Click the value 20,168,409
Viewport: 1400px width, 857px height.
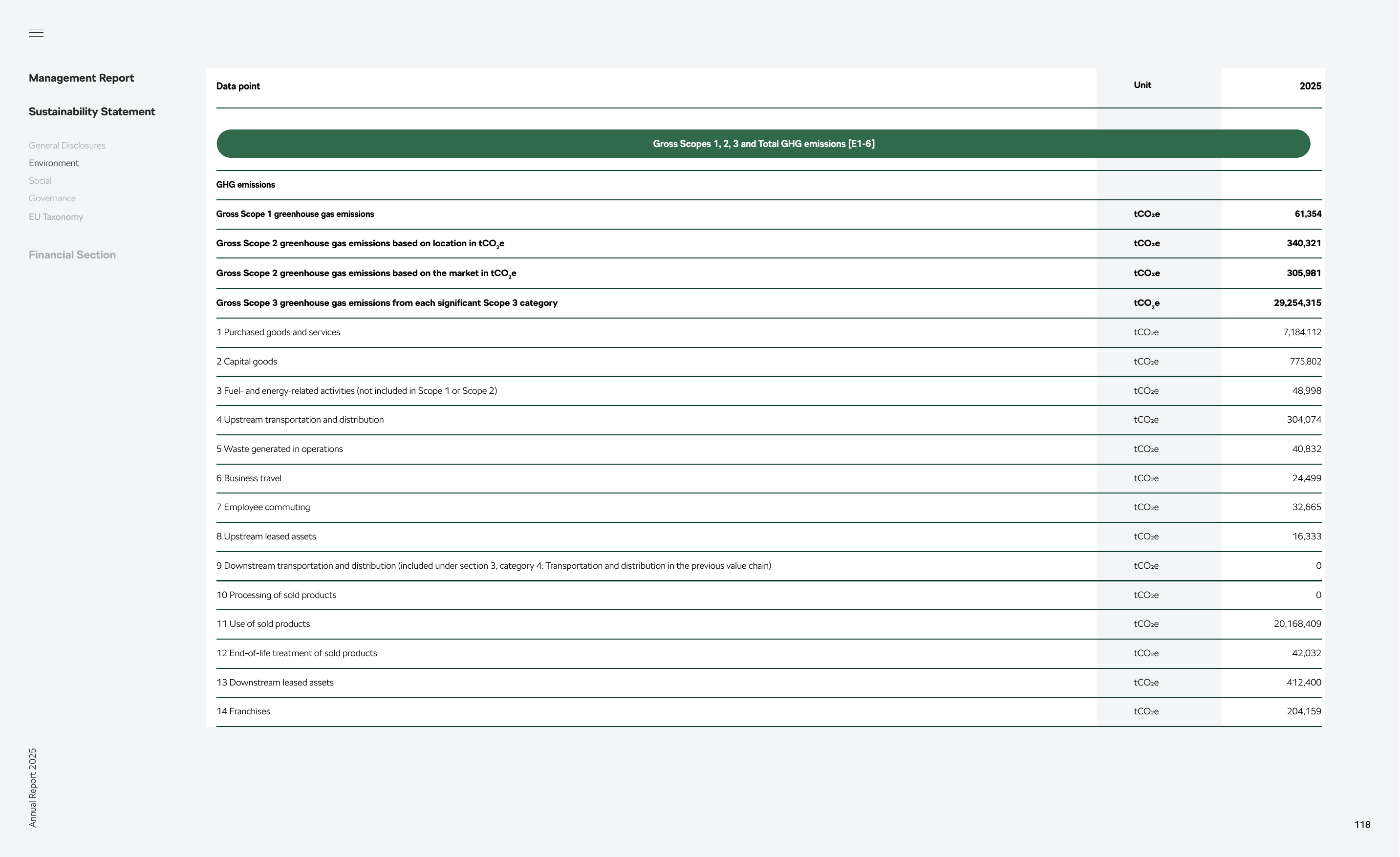coord(1297,623)
